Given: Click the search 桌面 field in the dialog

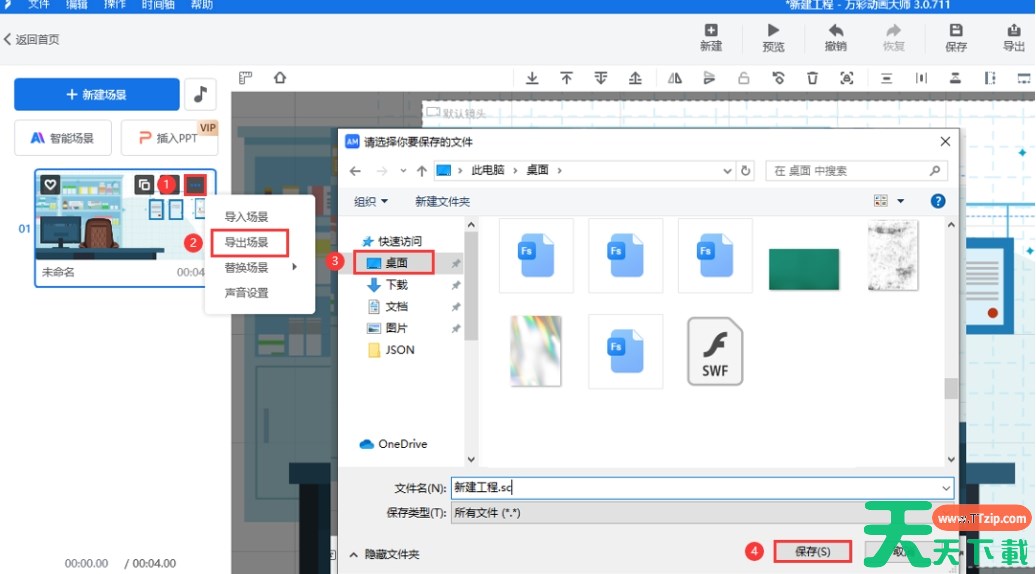Looking at the screenshot, I should (x=856, y=170).
